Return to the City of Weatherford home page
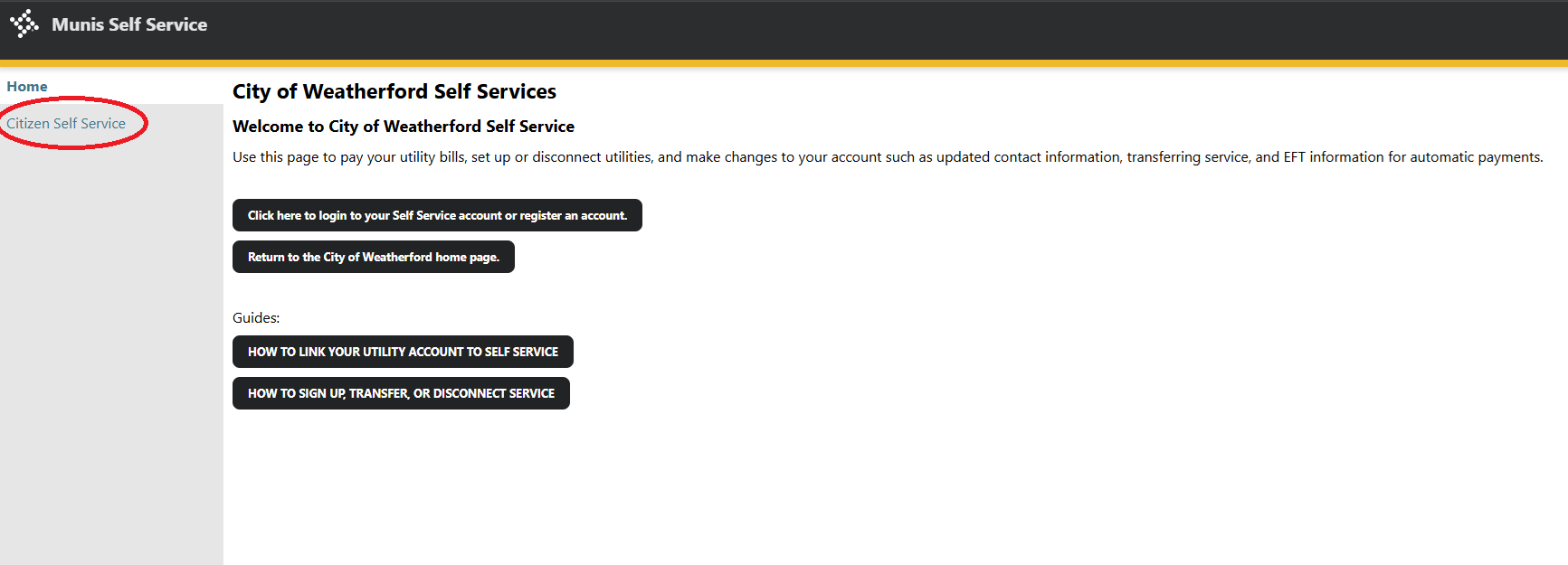Screen dimensions: 1568x565 coord(373,257)
